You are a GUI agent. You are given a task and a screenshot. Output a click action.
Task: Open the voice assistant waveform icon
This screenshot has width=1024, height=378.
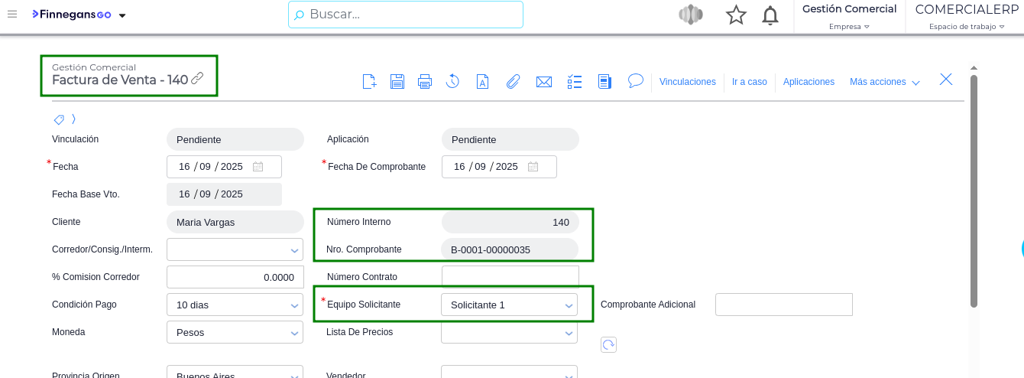point(690,14)
